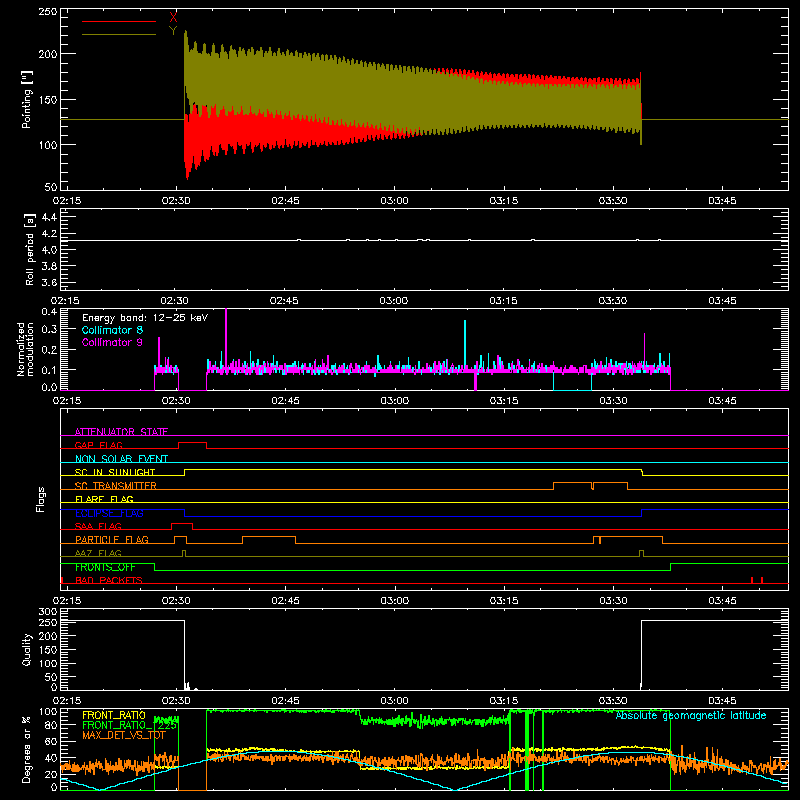The image size is (800, 800).
Task: Click the 02:45 label under Roll period plot
Action: pos(284,301)
